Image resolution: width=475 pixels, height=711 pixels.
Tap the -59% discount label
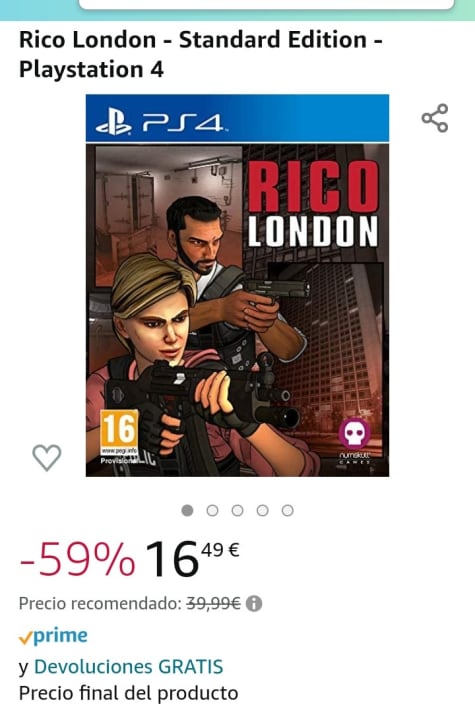pos(77,560)
